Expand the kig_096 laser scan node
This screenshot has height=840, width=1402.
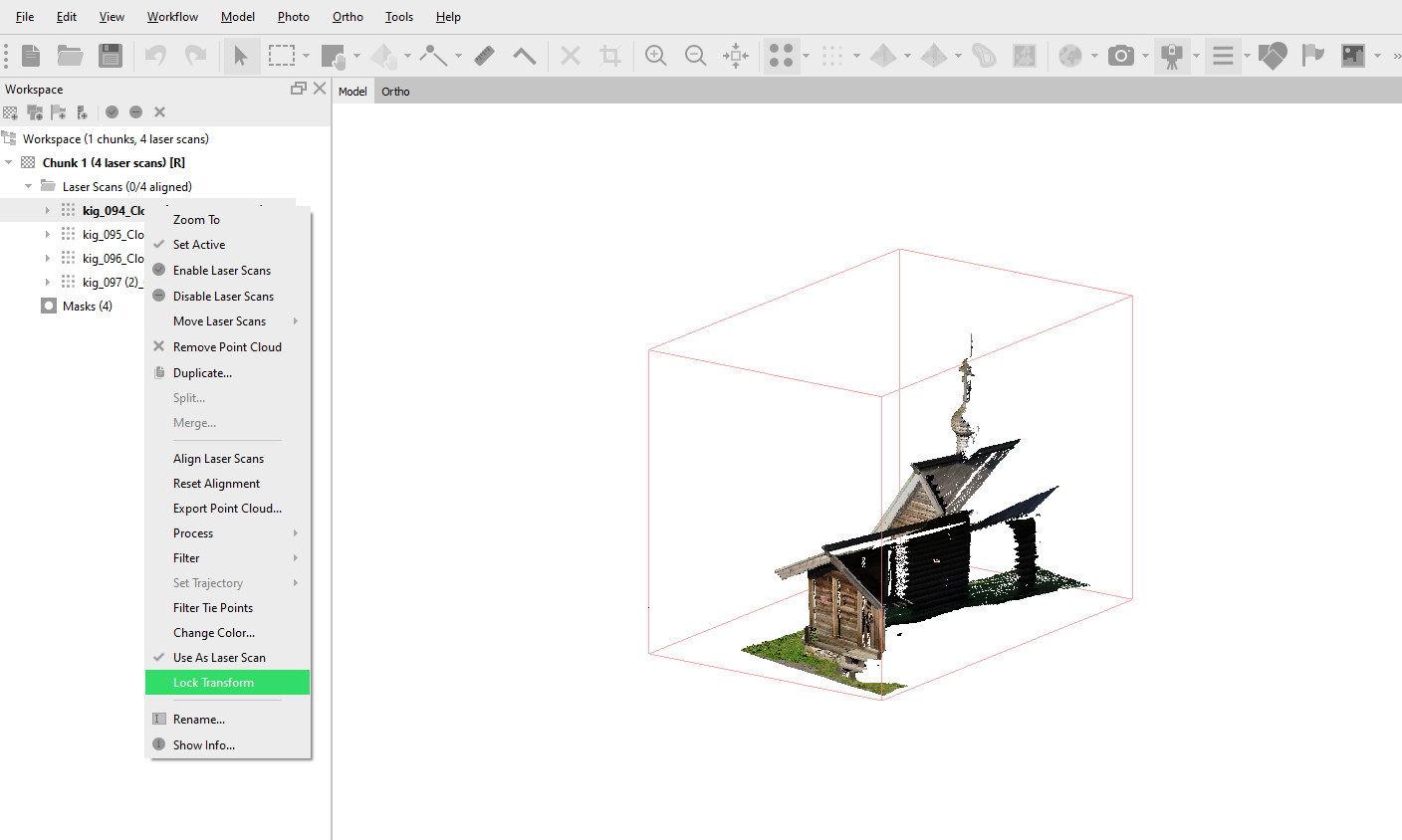click(x=47, y=258)
